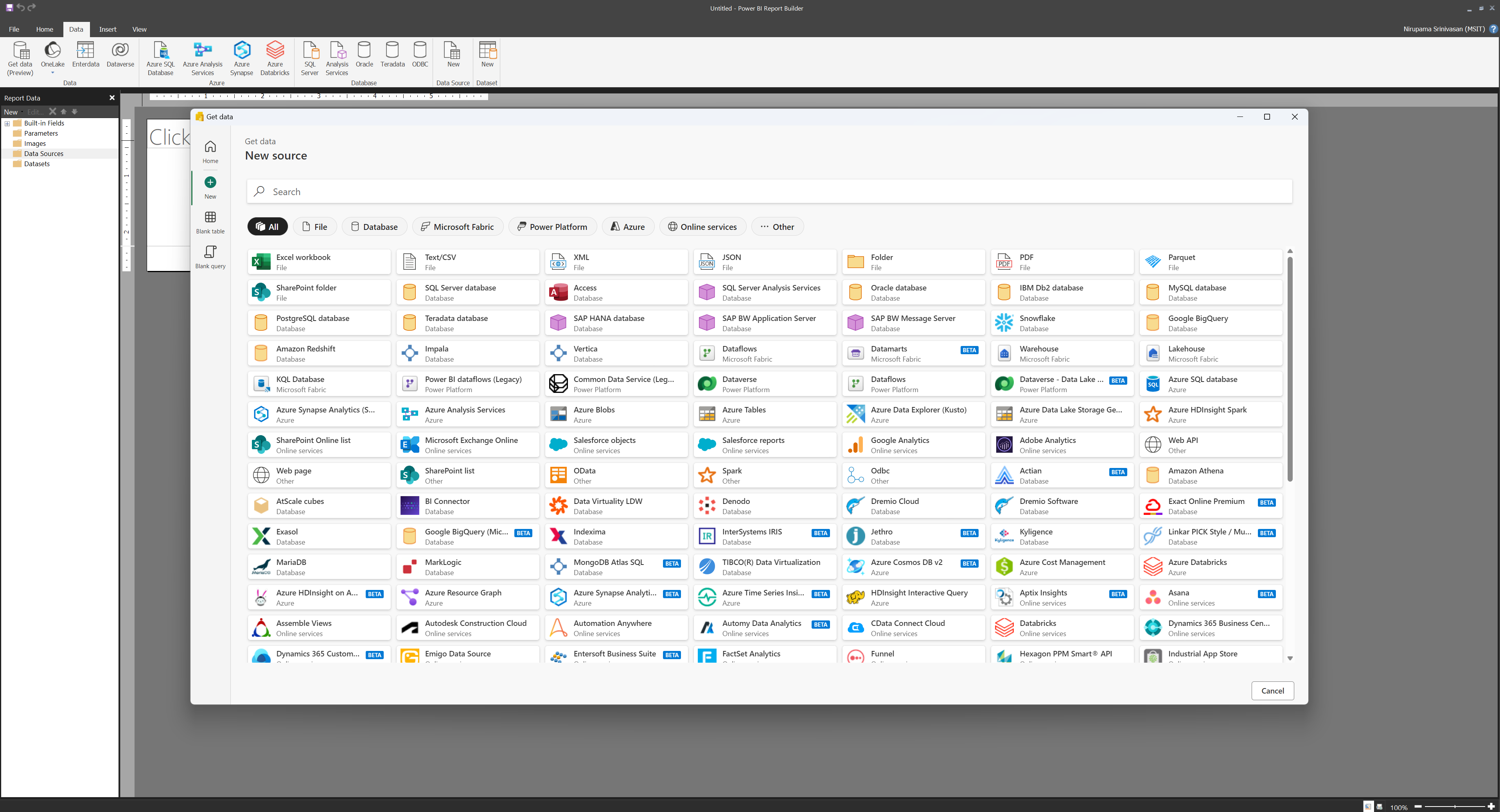1500x812 pixels.
Task: Click the Azure Synapse ribbon icon
Action: (x=241, y=57)
